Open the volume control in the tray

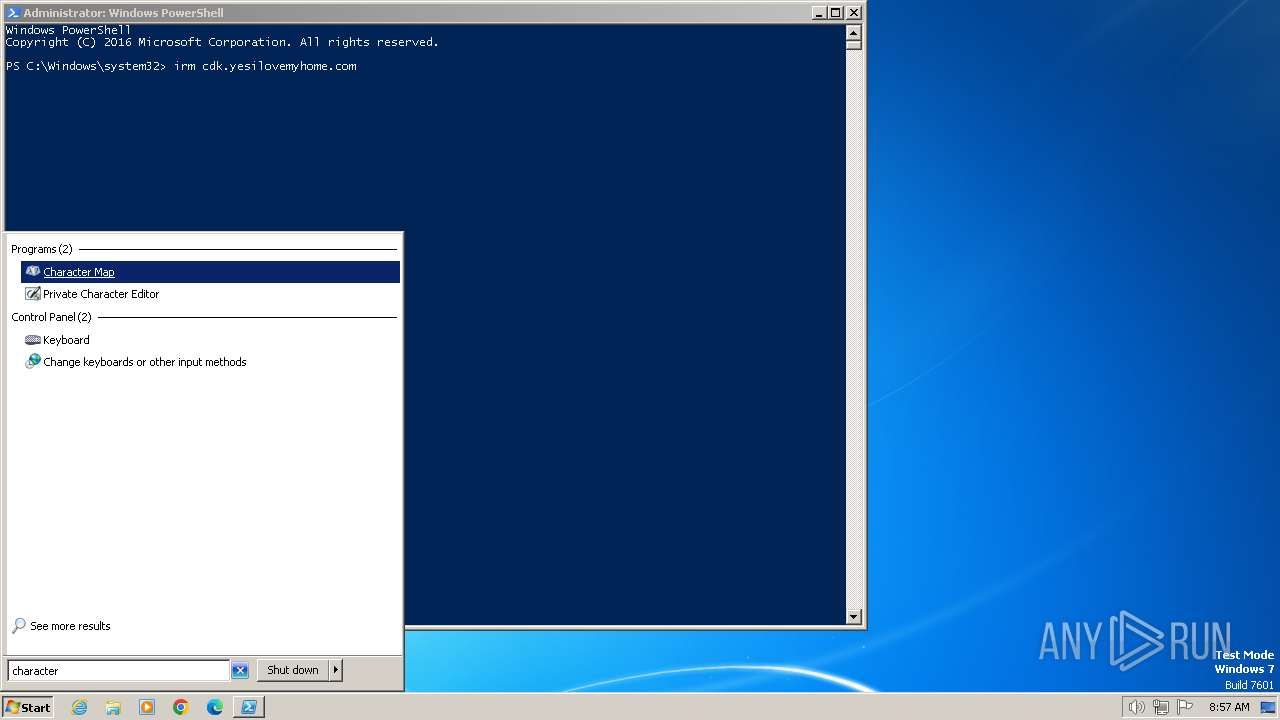[1136, 707]
